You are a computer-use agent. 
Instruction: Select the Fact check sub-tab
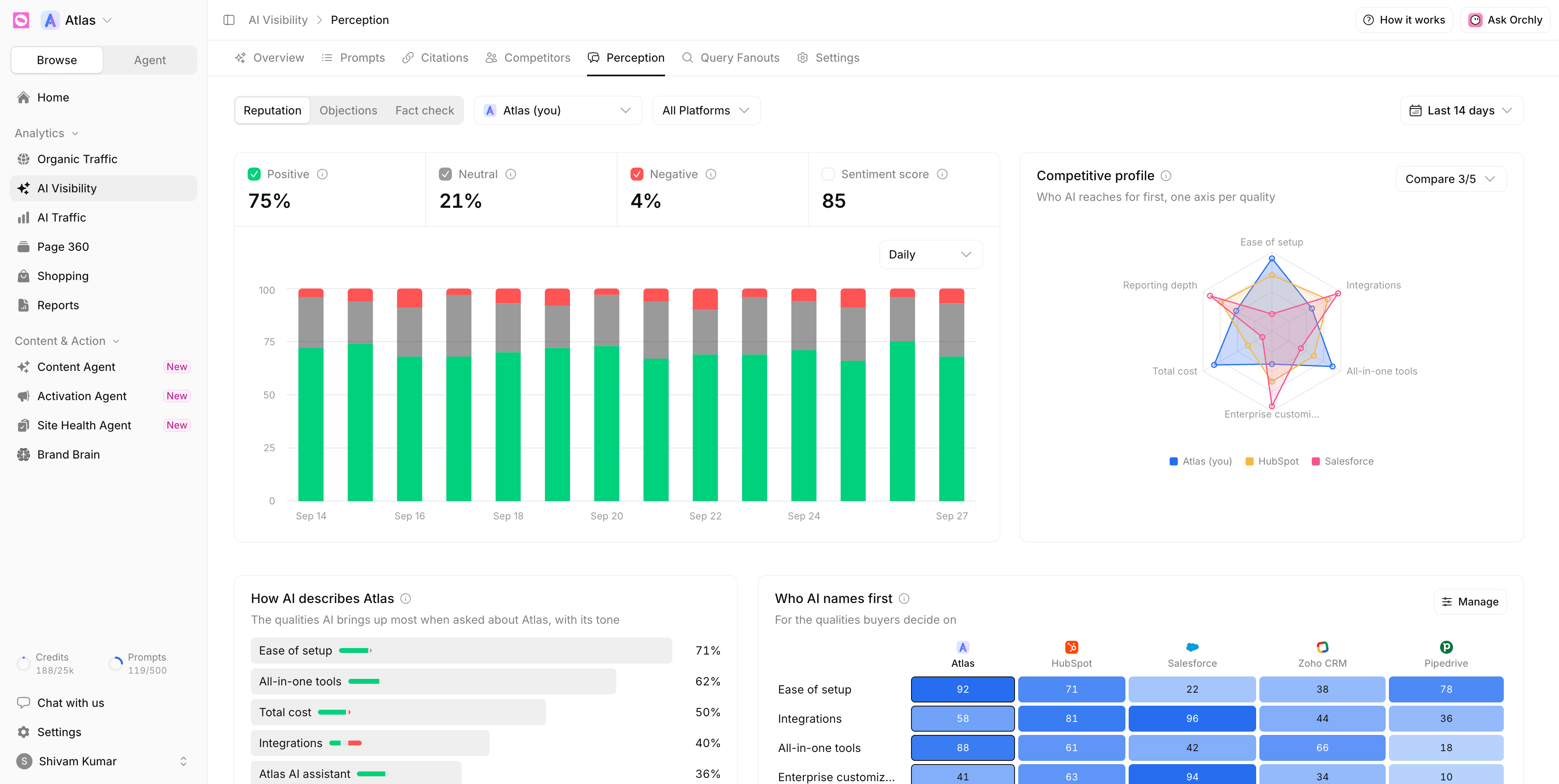click(x=424, y=111)
